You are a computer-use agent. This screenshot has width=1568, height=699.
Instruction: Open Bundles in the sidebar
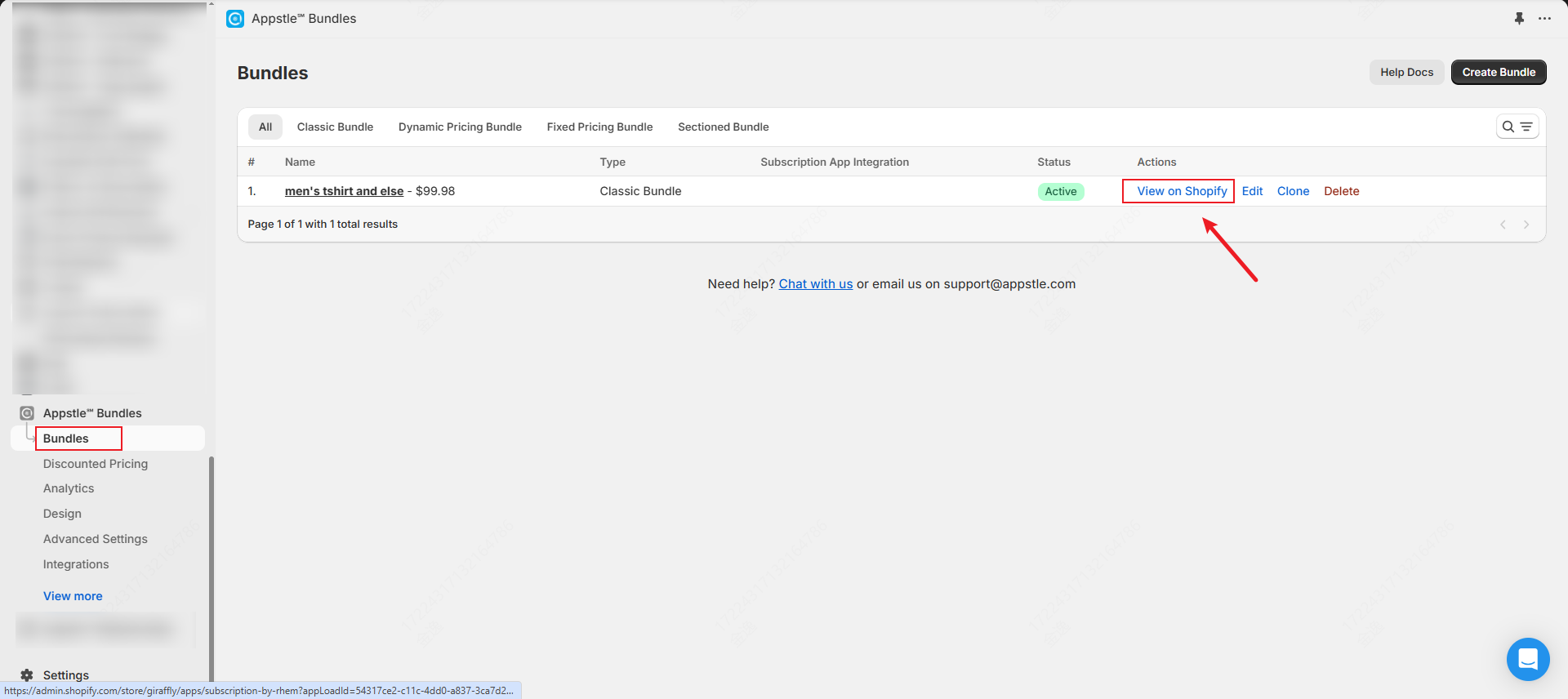tap(66, 439)
